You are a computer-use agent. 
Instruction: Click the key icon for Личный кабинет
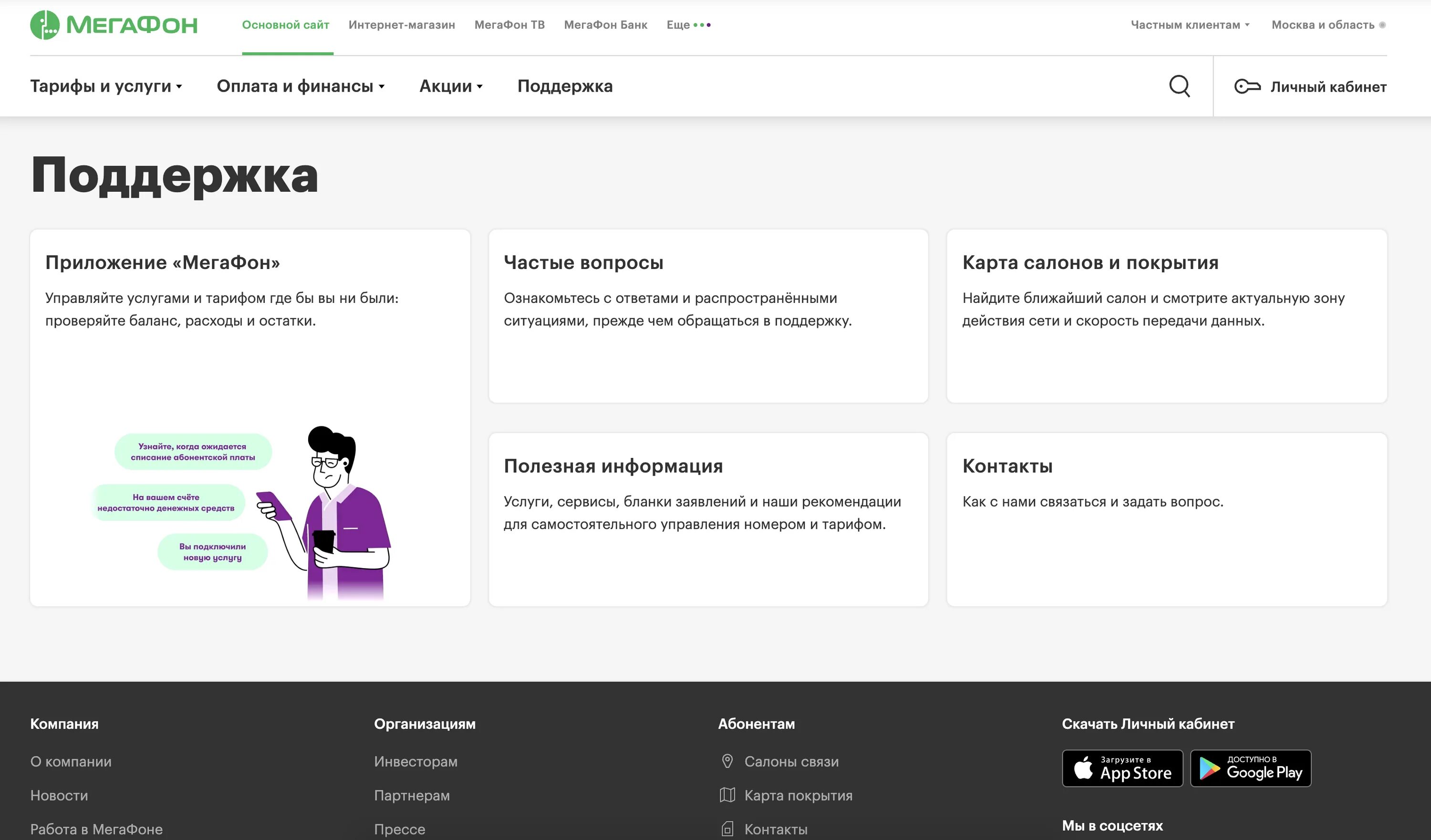1247,86
